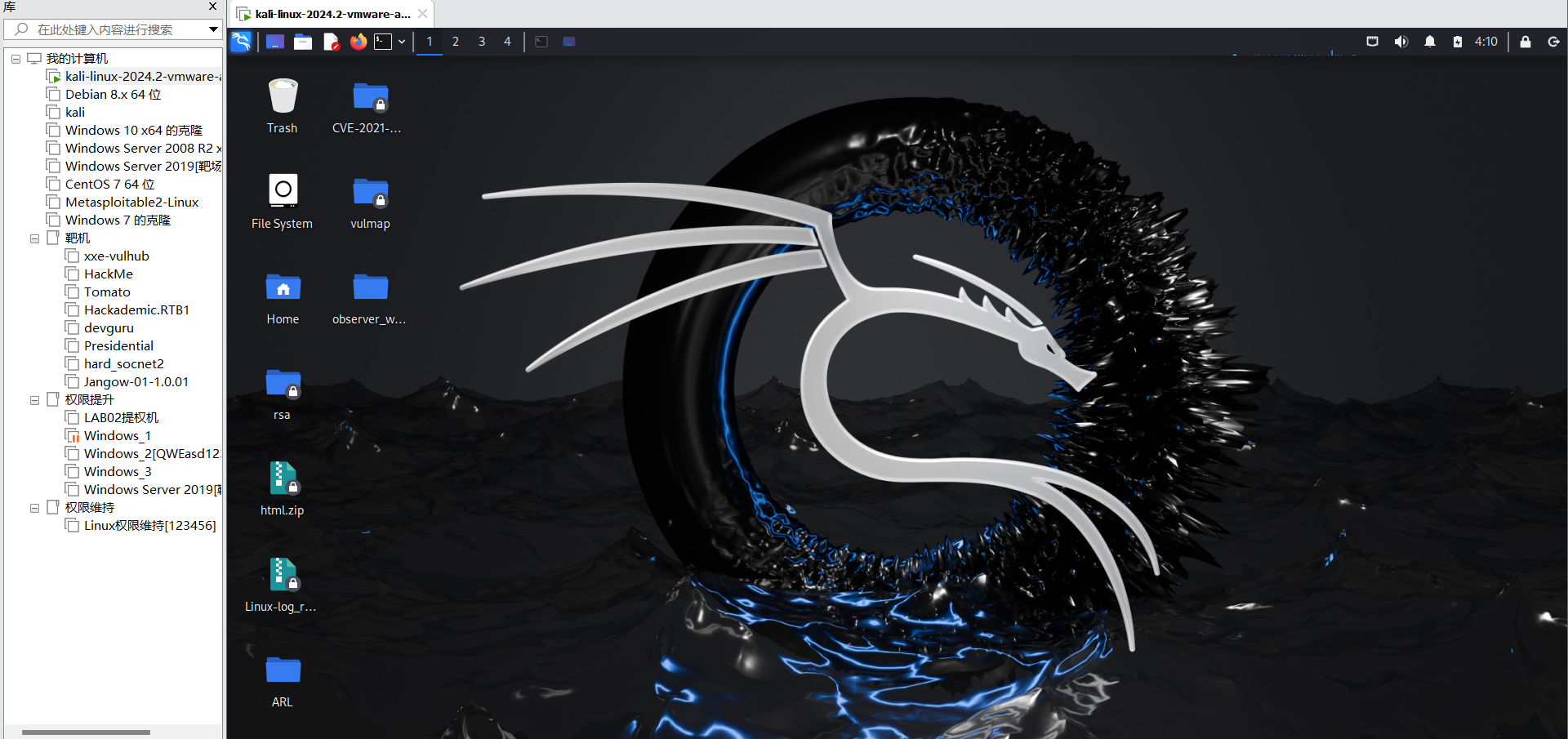Collapse the 权限提升 folder node
This screenshot has height=739, width=1568.
34,400
